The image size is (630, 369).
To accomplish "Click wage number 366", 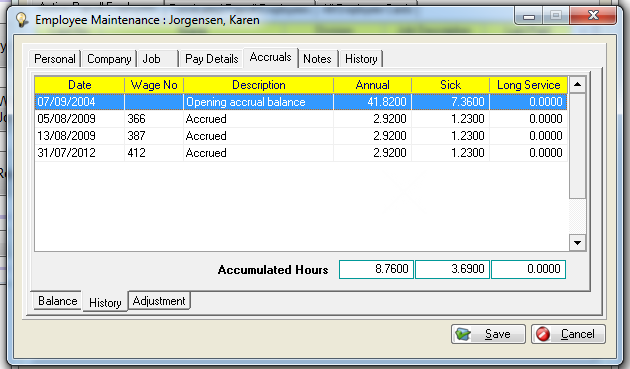I will (154, 119).
